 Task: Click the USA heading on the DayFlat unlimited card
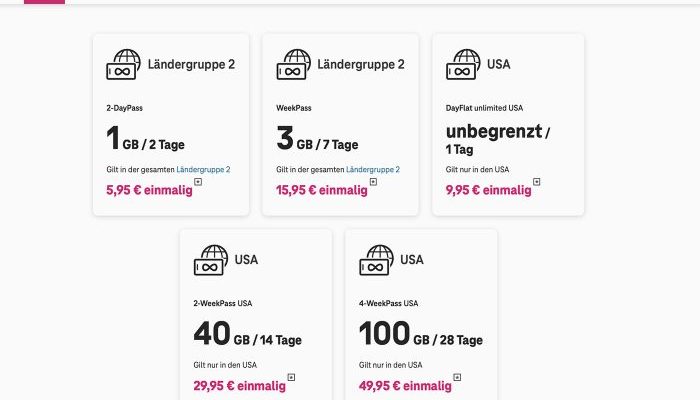click(x=498, y=65)
